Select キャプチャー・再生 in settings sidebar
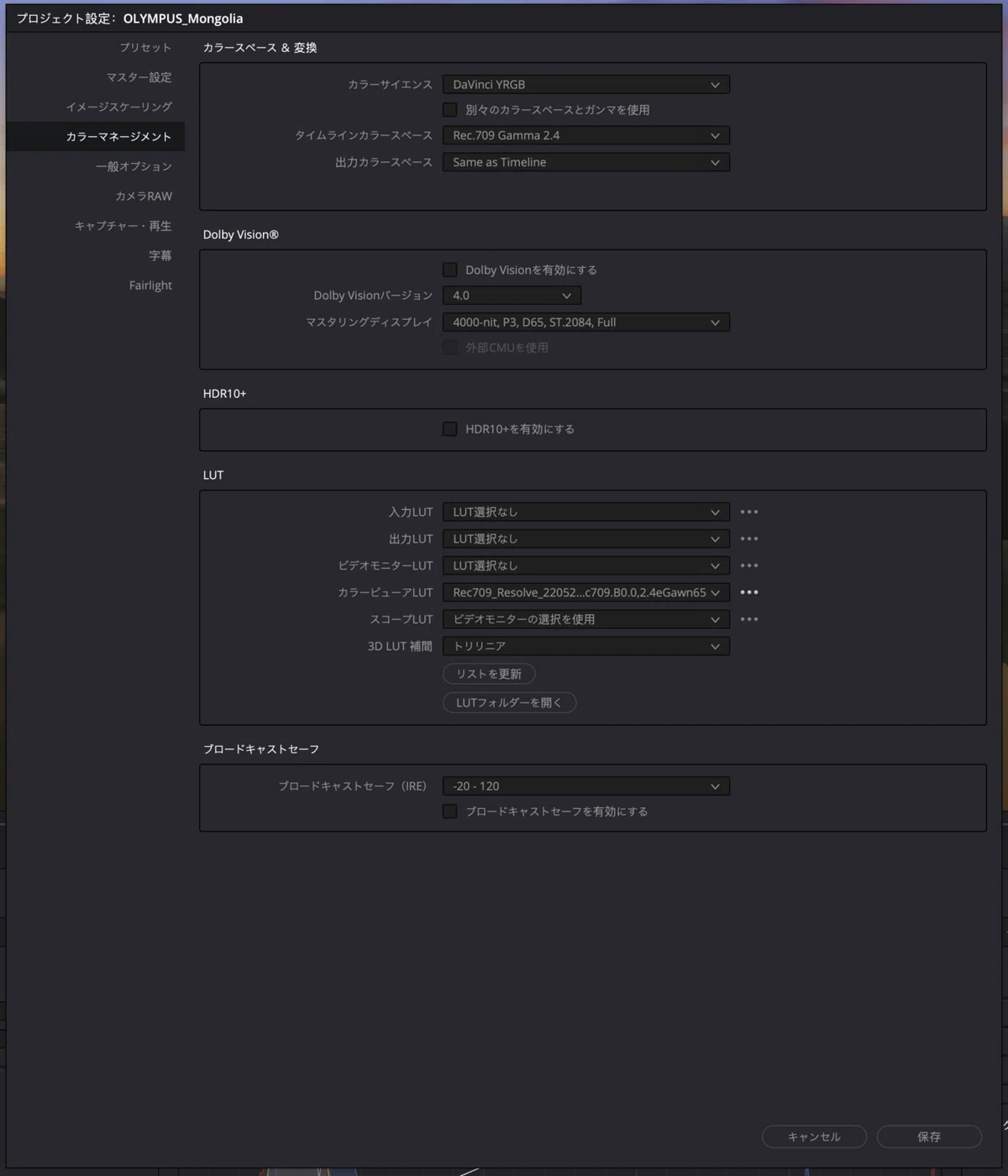The image size is (1008, 1176). click(x=123, y=225)
